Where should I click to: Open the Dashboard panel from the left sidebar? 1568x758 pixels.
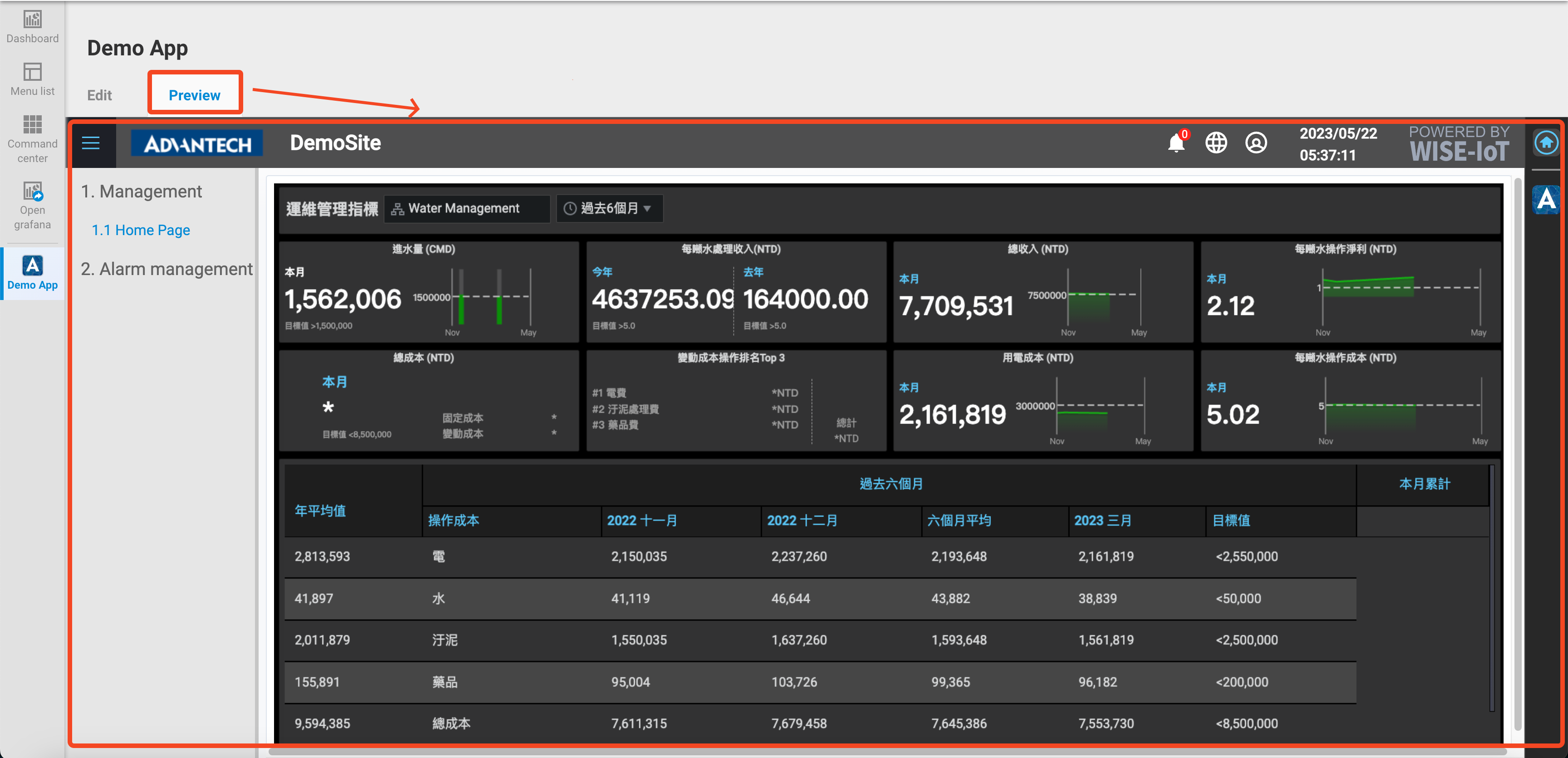click(x=32, y=27)
